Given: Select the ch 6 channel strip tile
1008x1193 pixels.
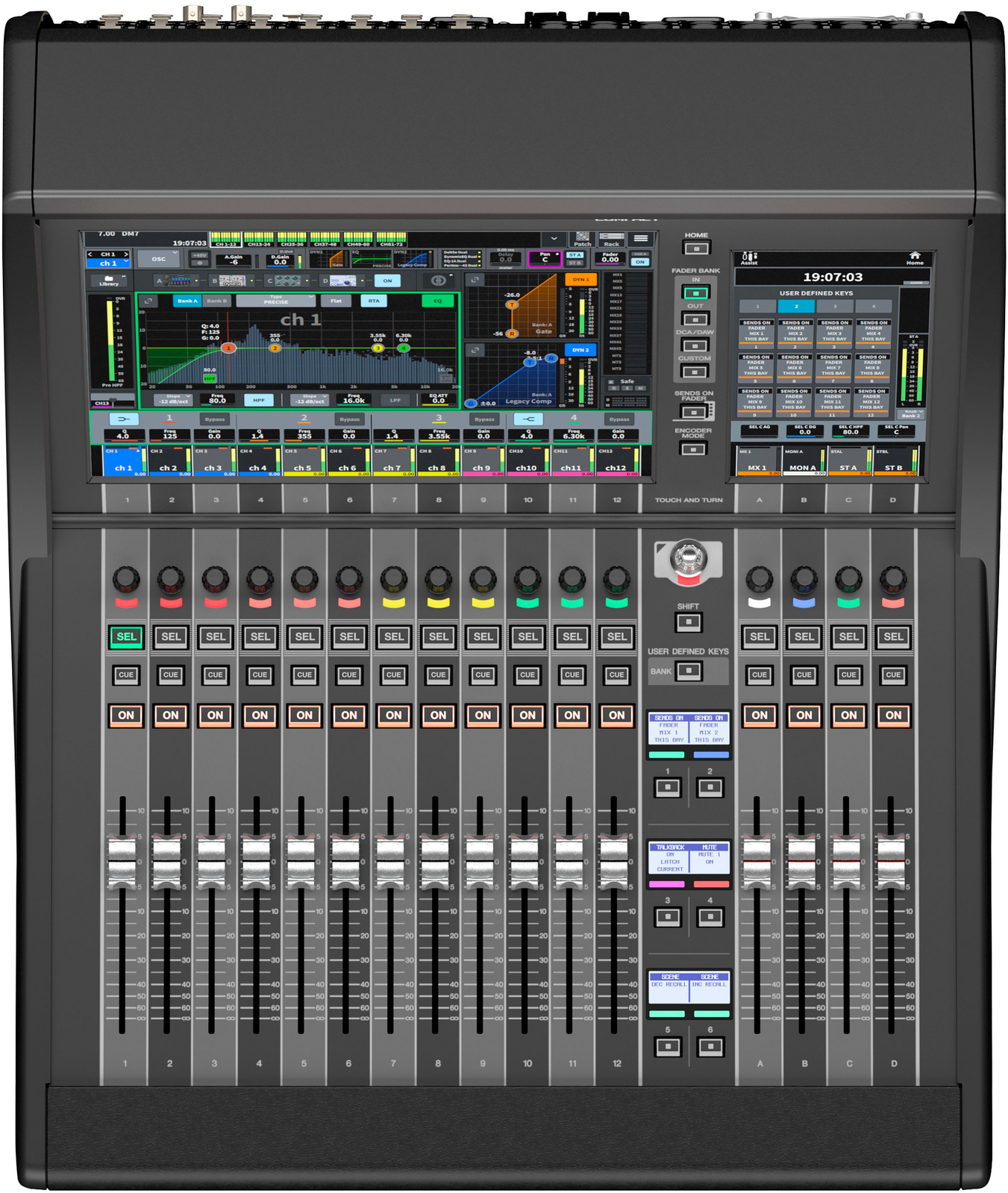Looking at the screenshot, I should coord(348,461).
